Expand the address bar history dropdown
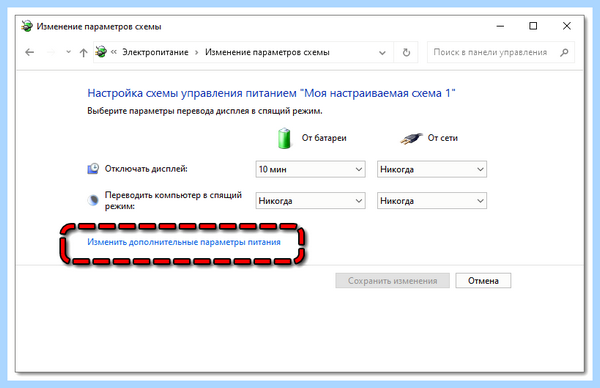 pyautogui.click(x=382, y=53)
